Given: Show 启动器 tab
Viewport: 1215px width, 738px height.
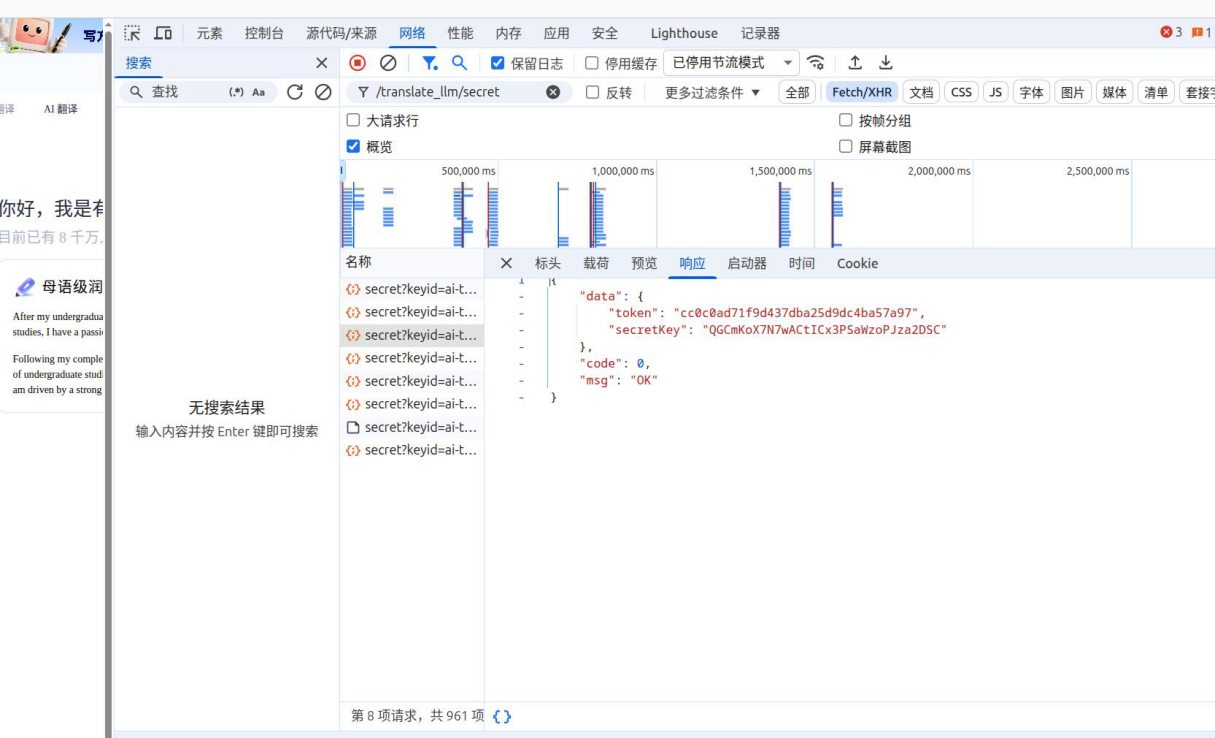Looking at the screenshot, I should point(747,263).
